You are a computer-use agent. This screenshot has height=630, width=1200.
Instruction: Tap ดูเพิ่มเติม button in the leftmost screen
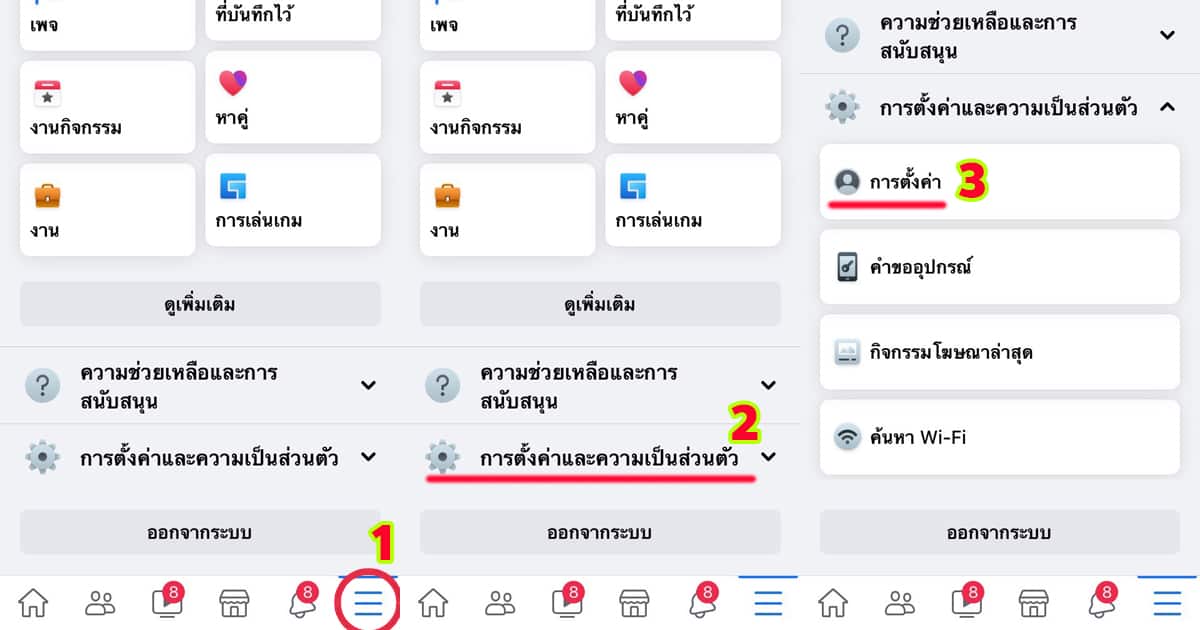point(200,304)
